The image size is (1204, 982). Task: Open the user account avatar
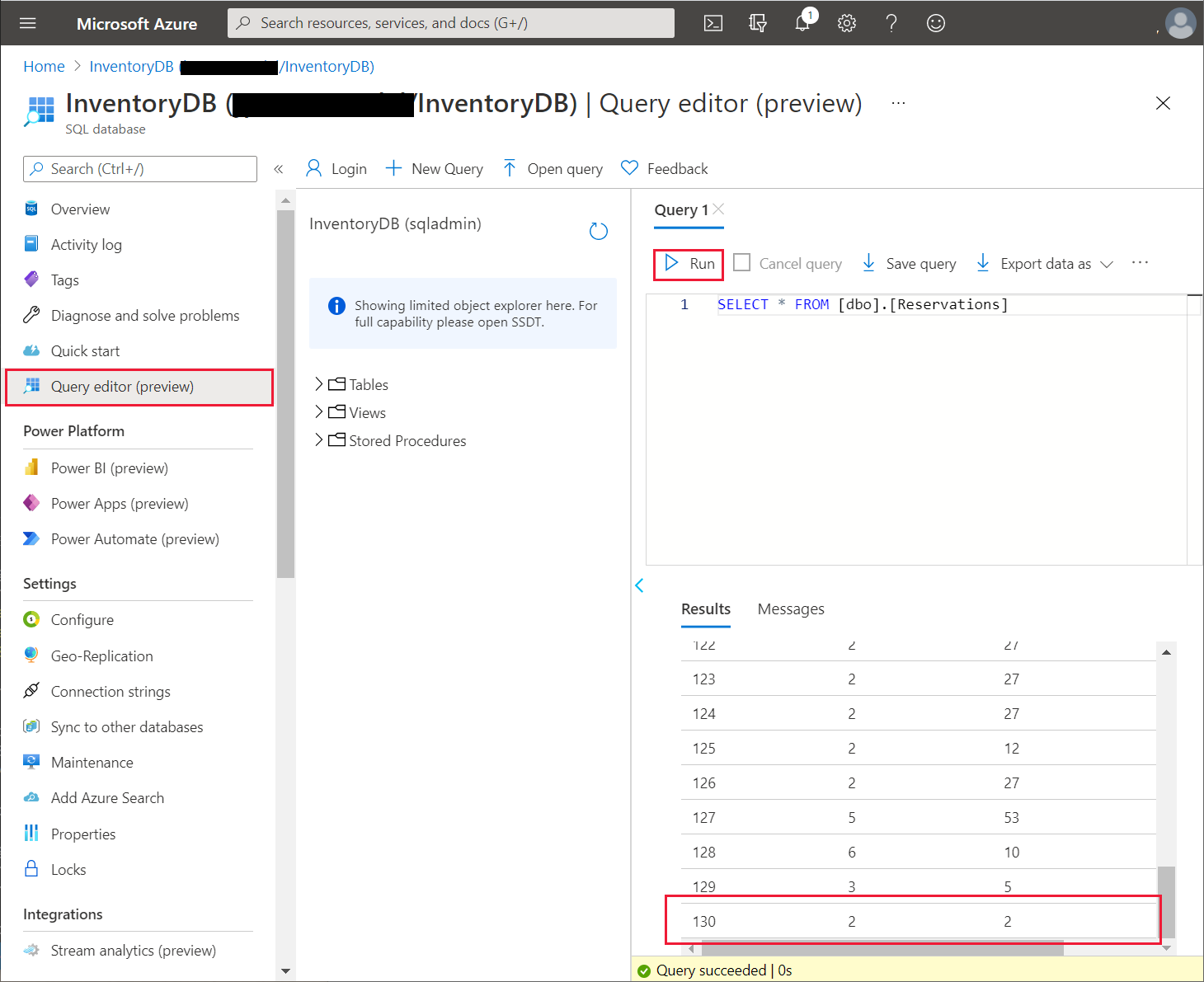[x=1180, y=23]
